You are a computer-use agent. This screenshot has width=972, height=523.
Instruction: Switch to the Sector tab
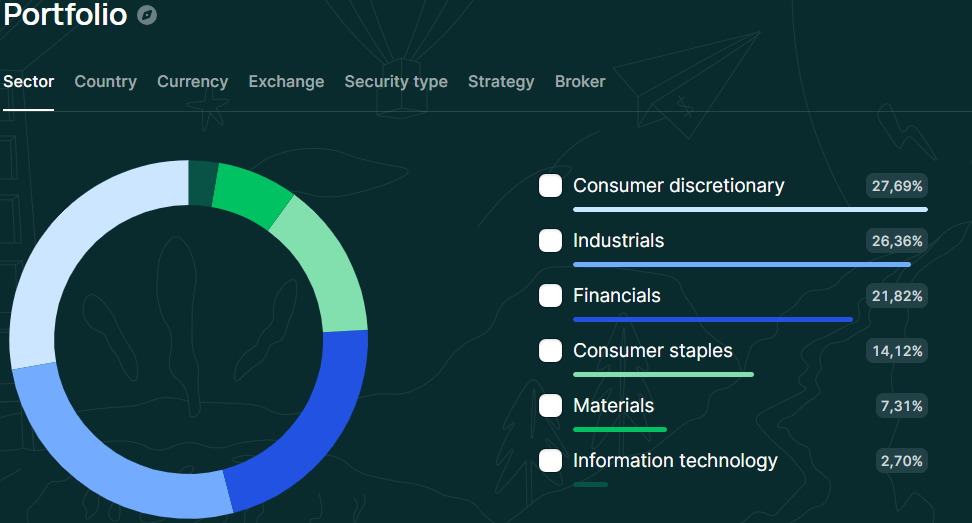[x=29, y=82]
